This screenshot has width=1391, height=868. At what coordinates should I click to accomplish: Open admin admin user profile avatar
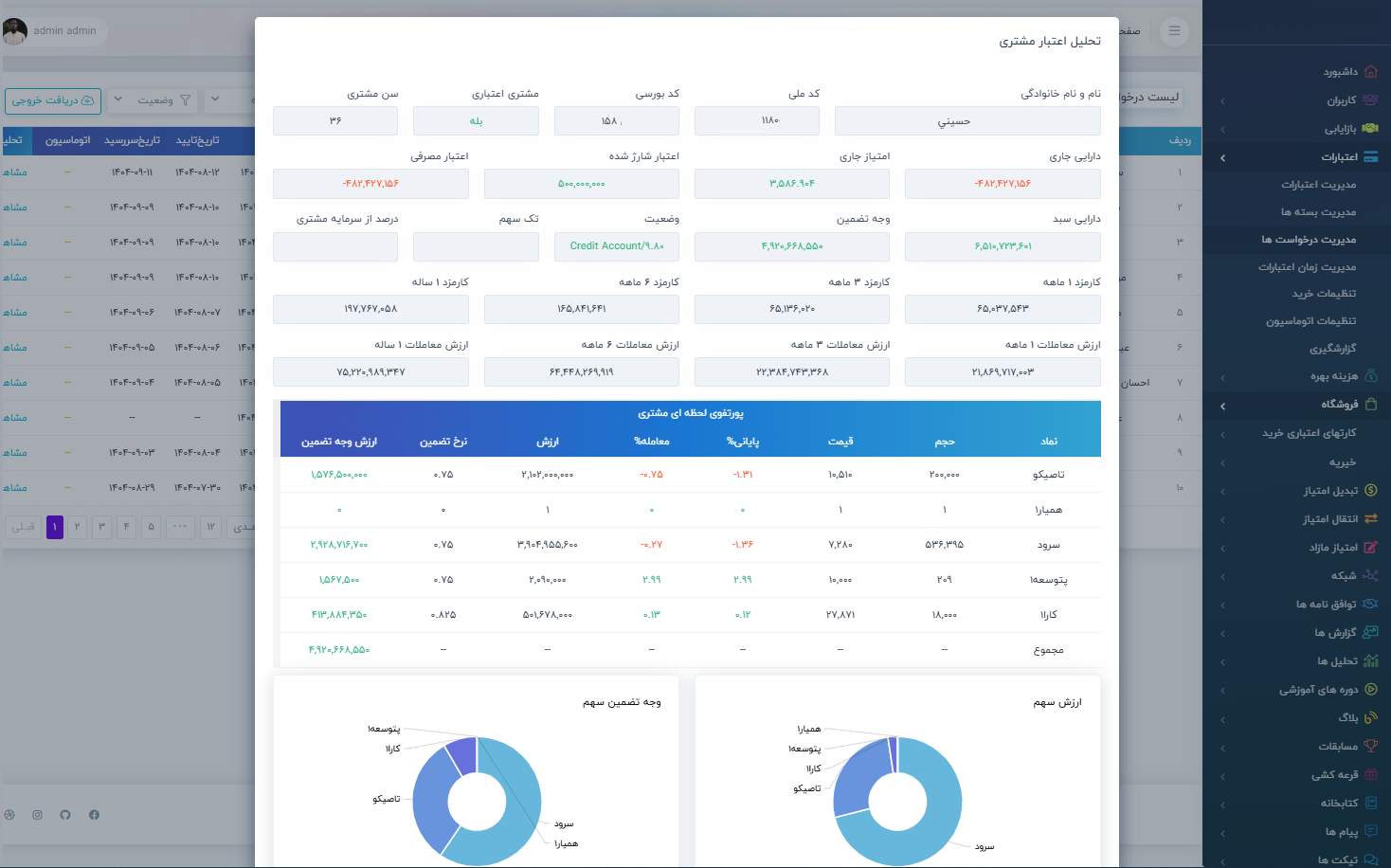click(15, 31)
